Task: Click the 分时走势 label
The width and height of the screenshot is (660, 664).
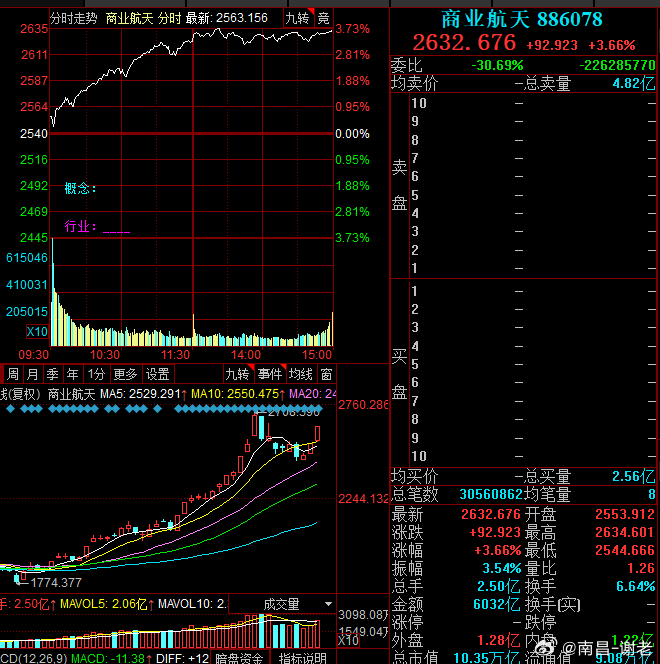Action: 74,18
